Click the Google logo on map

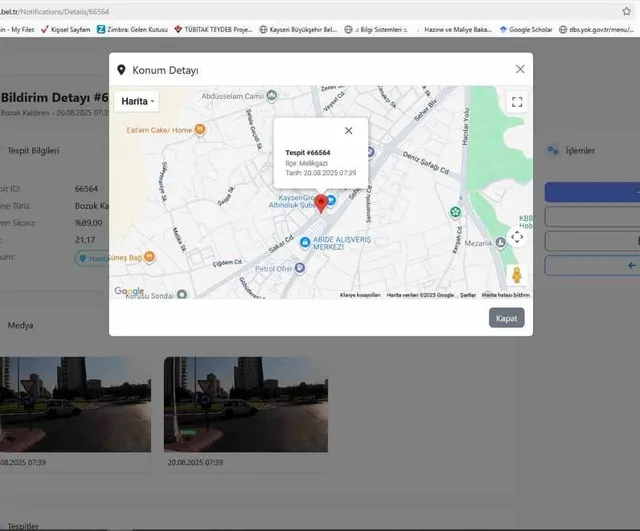129,291
